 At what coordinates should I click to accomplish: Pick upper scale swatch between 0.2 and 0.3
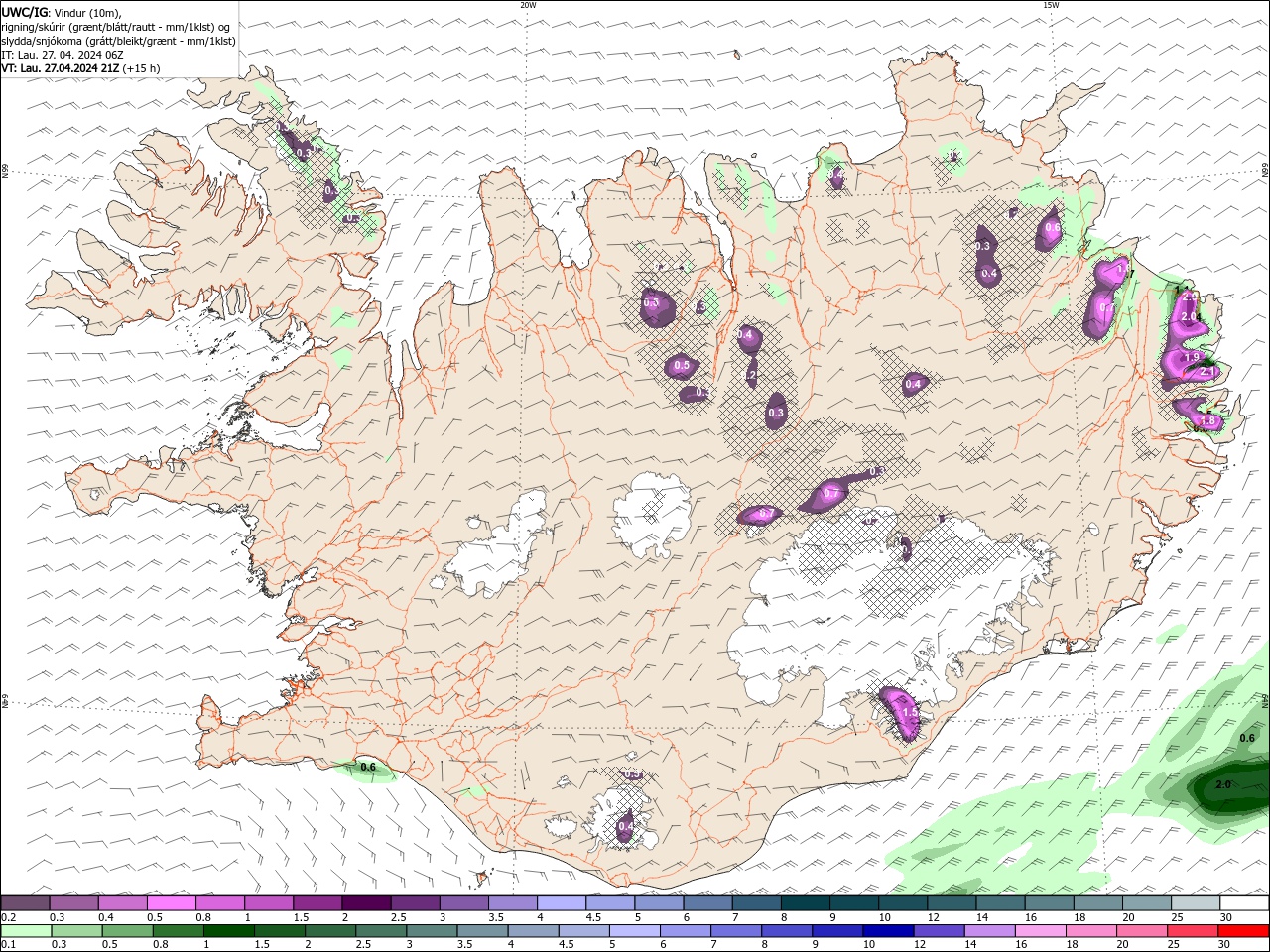(x=25, y=903)
